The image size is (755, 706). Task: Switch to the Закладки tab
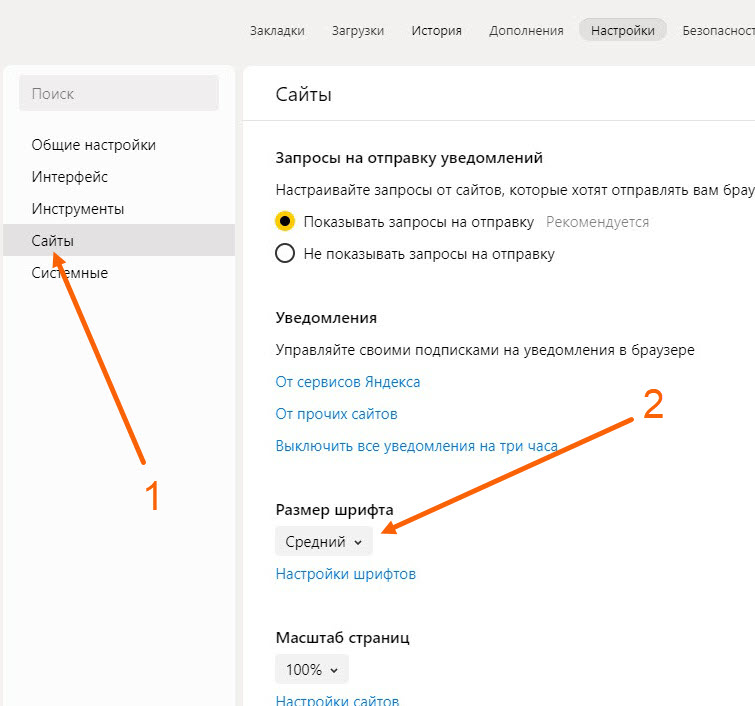click(277, 31)
